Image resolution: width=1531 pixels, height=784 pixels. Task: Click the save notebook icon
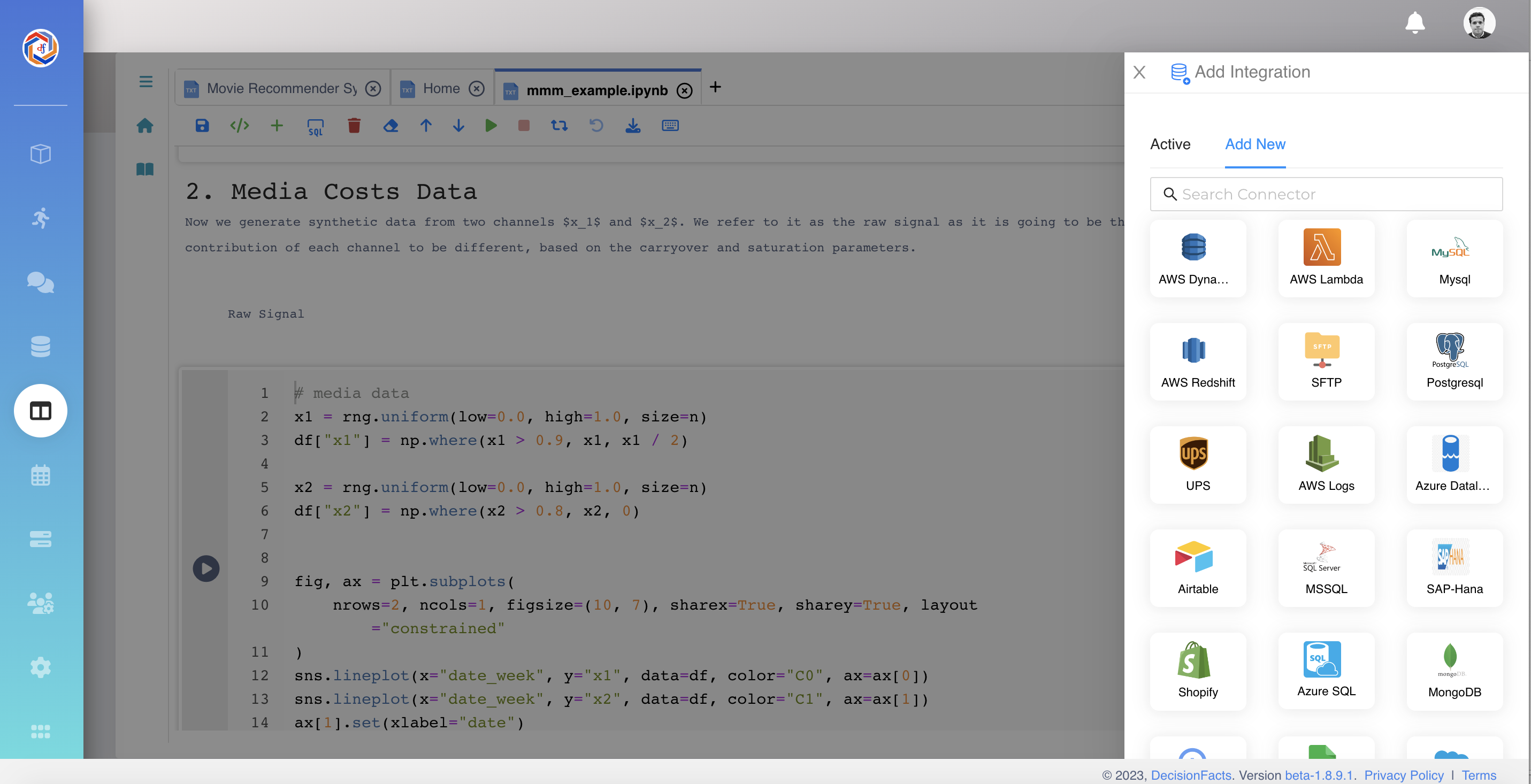pyautogui.click(x=202, y=125)
